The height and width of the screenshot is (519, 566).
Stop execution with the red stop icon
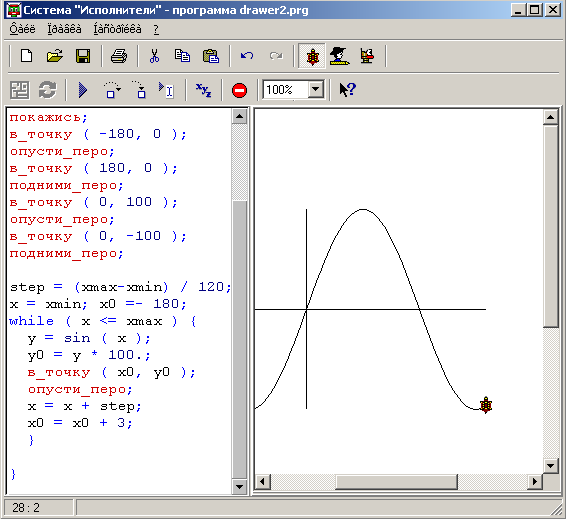[240, 90]
